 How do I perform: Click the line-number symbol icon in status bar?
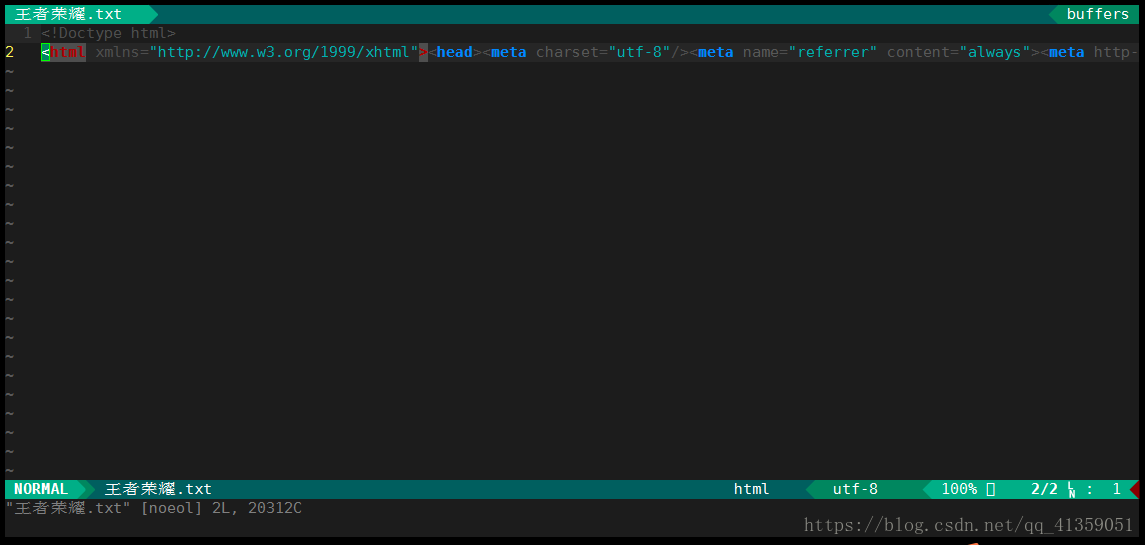pos(1072,490)
